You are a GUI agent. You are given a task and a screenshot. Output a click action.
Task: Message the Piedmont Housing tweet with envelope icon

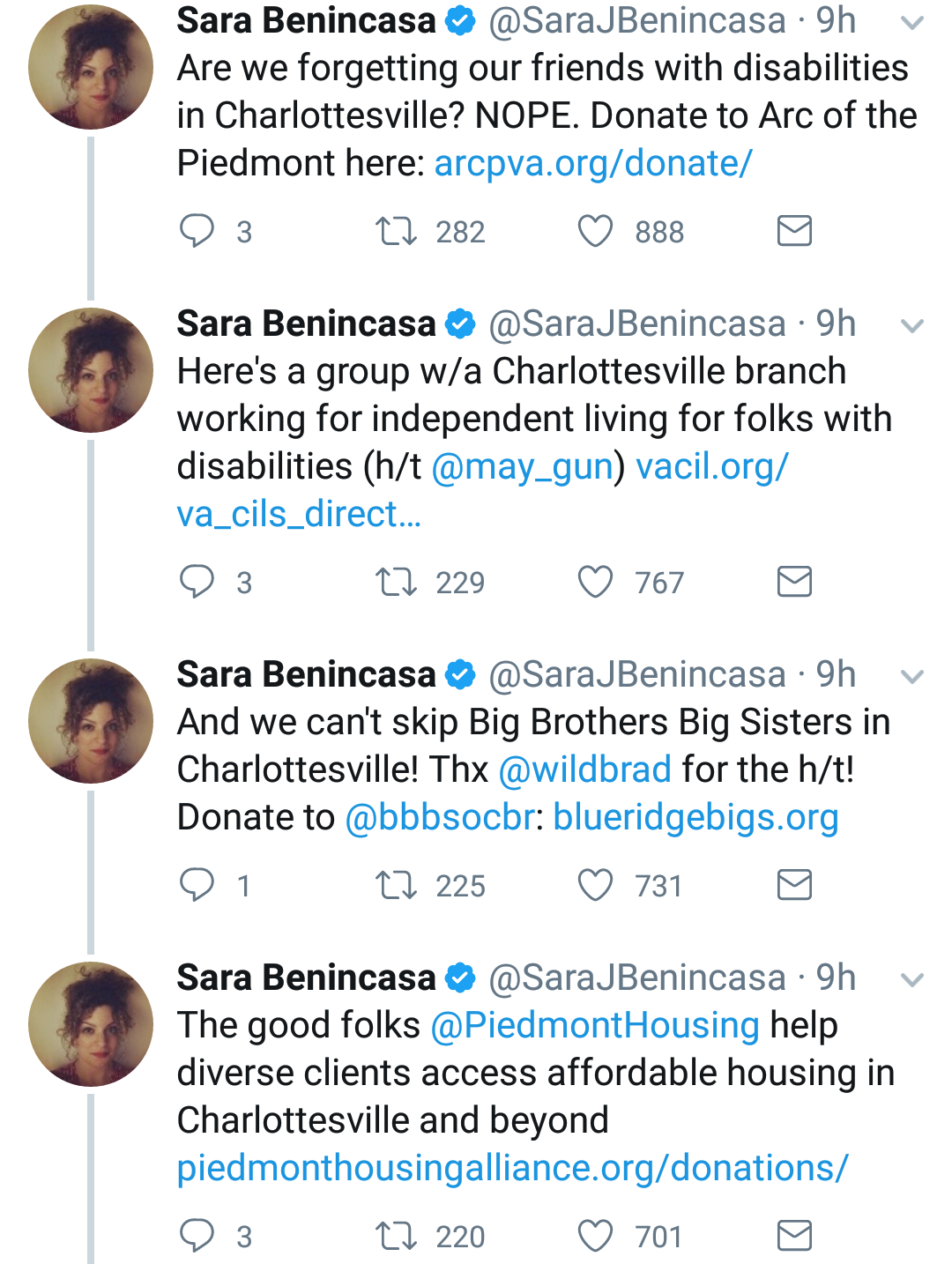(794, 1236)
